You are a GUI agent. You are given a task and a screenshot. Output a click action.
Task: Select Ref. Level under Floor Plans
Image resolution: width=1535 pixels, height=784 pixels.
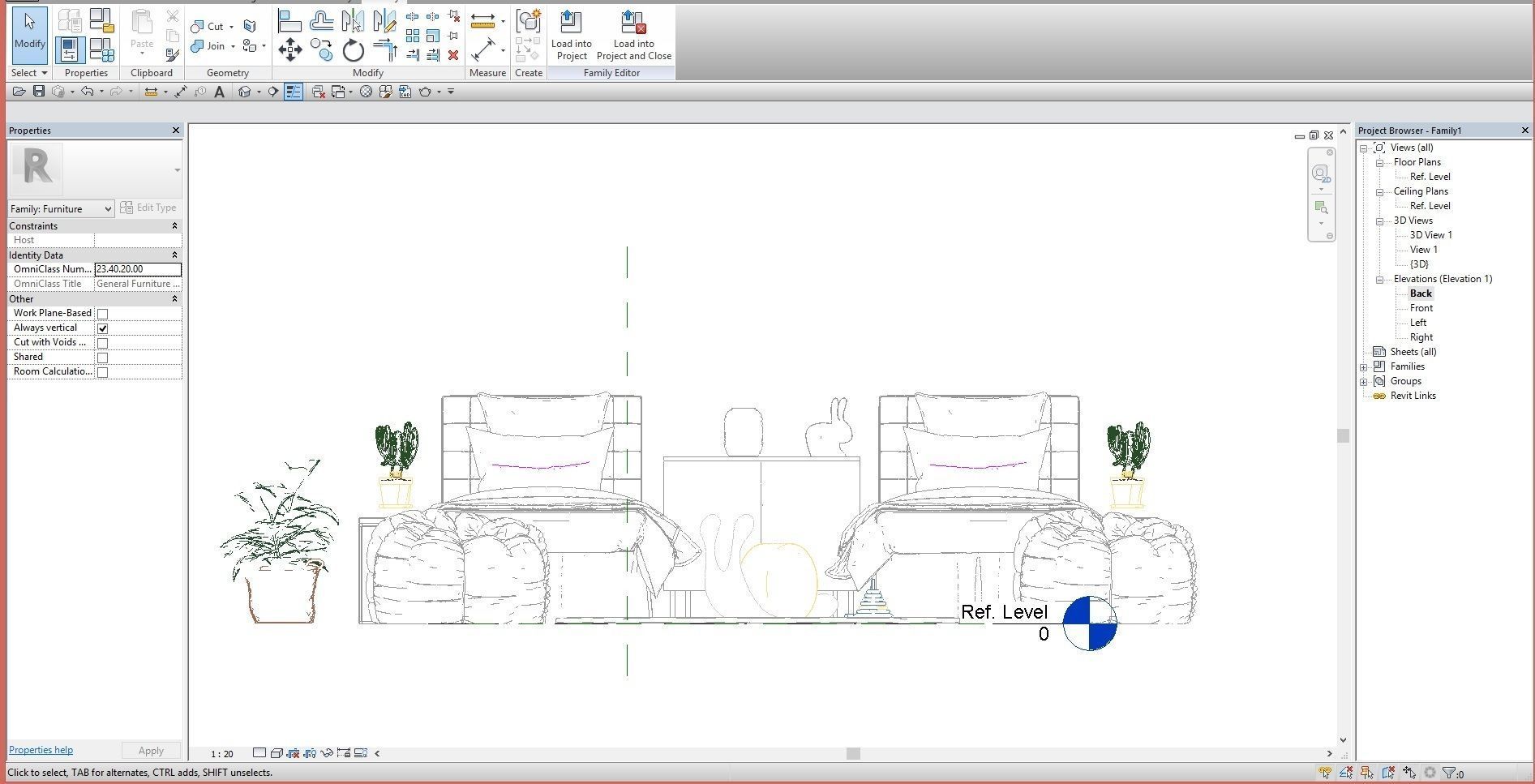[1430, 177]
